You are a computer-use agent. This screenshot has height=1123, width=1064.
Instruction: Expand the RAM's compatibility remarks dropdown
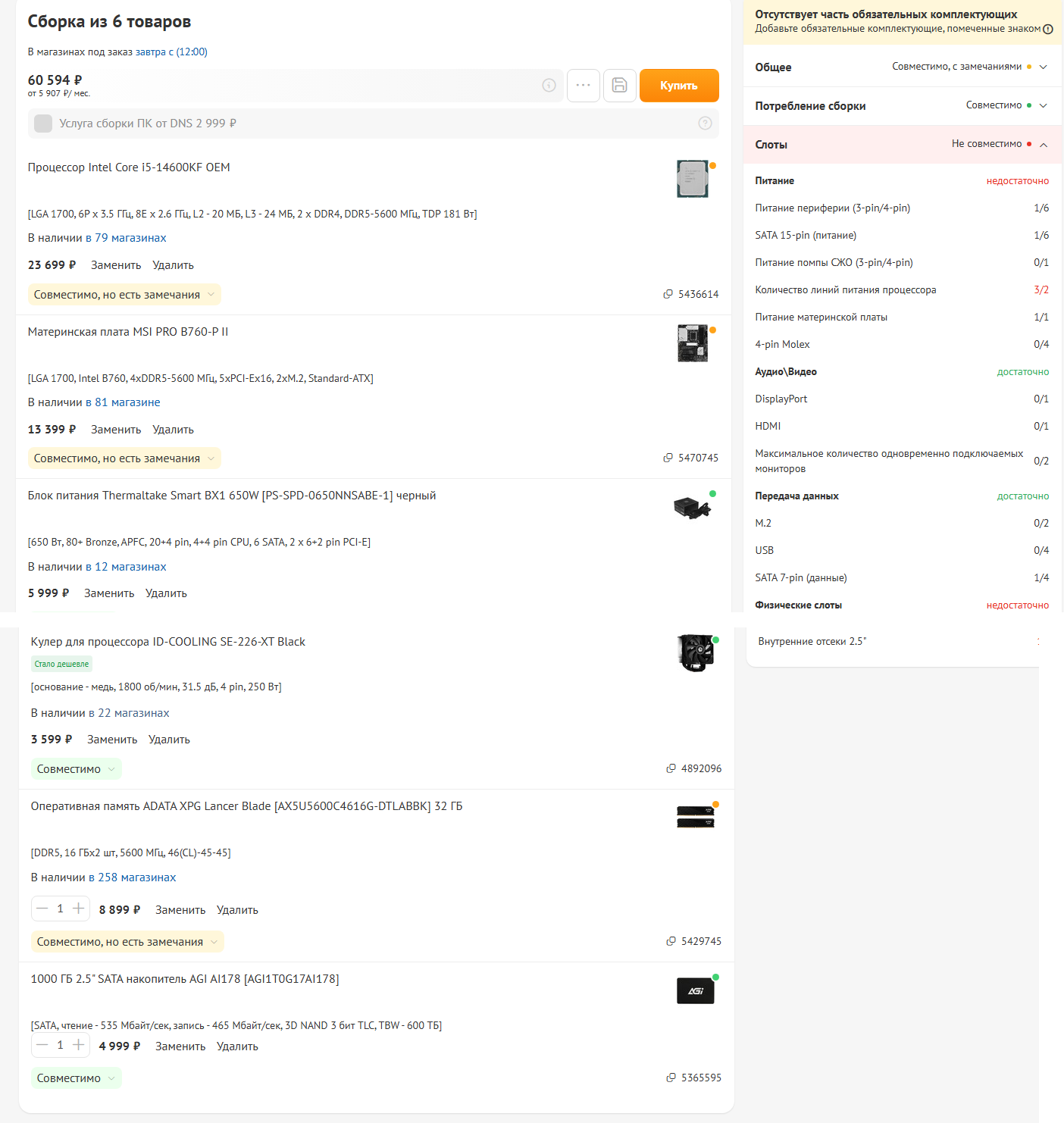tap(127, 942)
